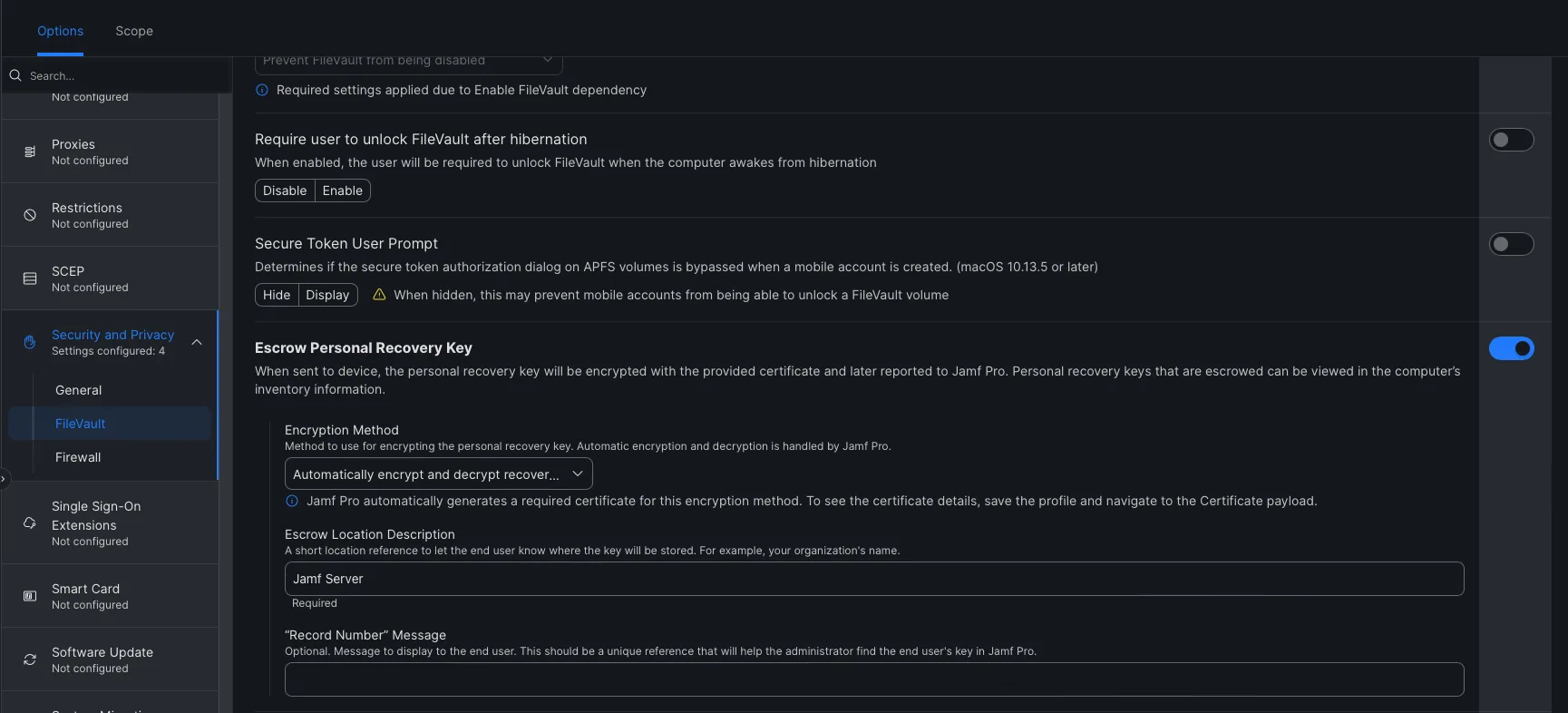Viewport: 1568px width, 713px height.
Task: Turn off Escrow Personal Recovery Key switch
Action: (x=1511, y=348)
